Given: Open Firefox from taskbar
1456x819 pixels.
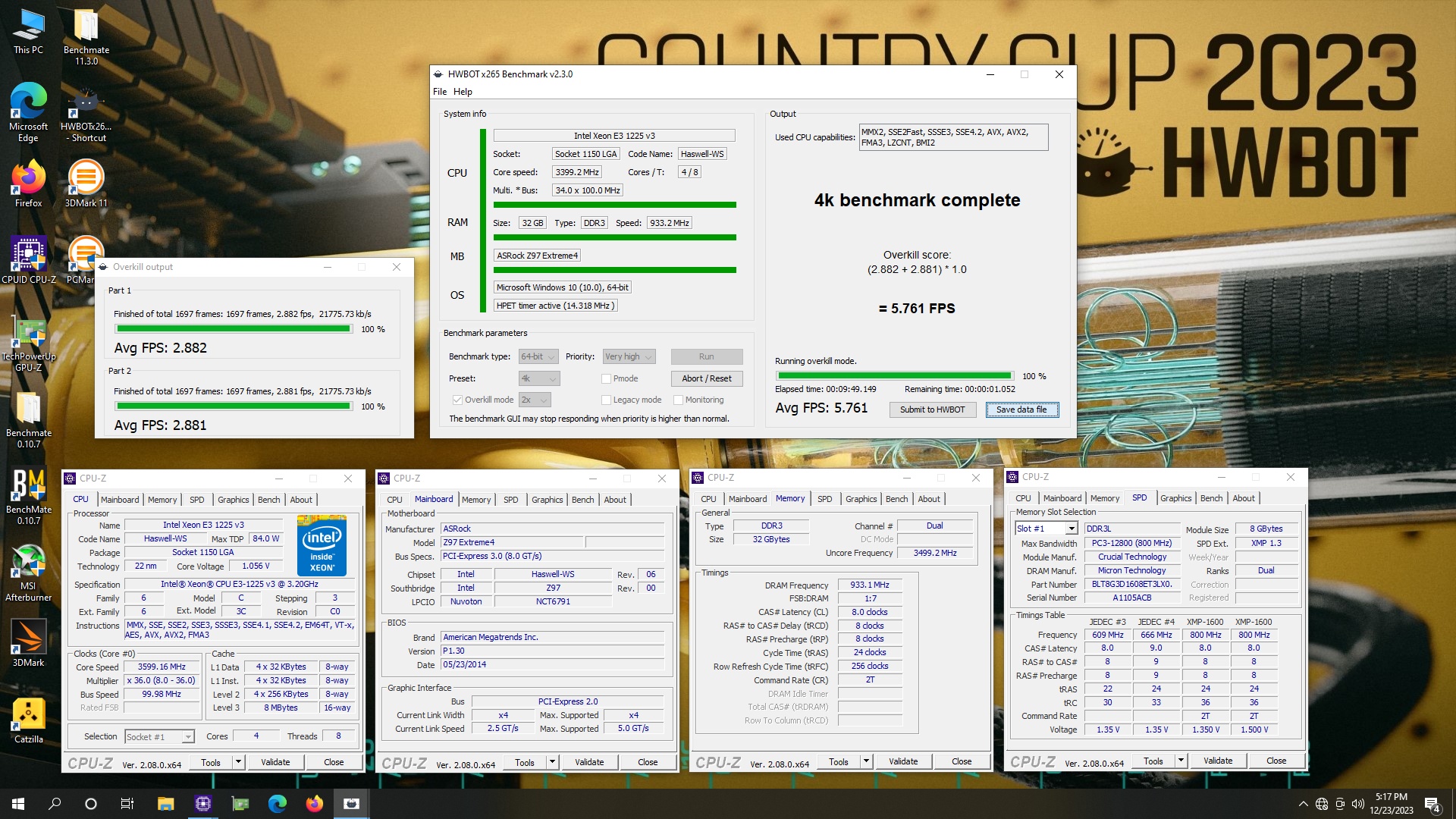Looking at the screenshot, I should [314, 804].
